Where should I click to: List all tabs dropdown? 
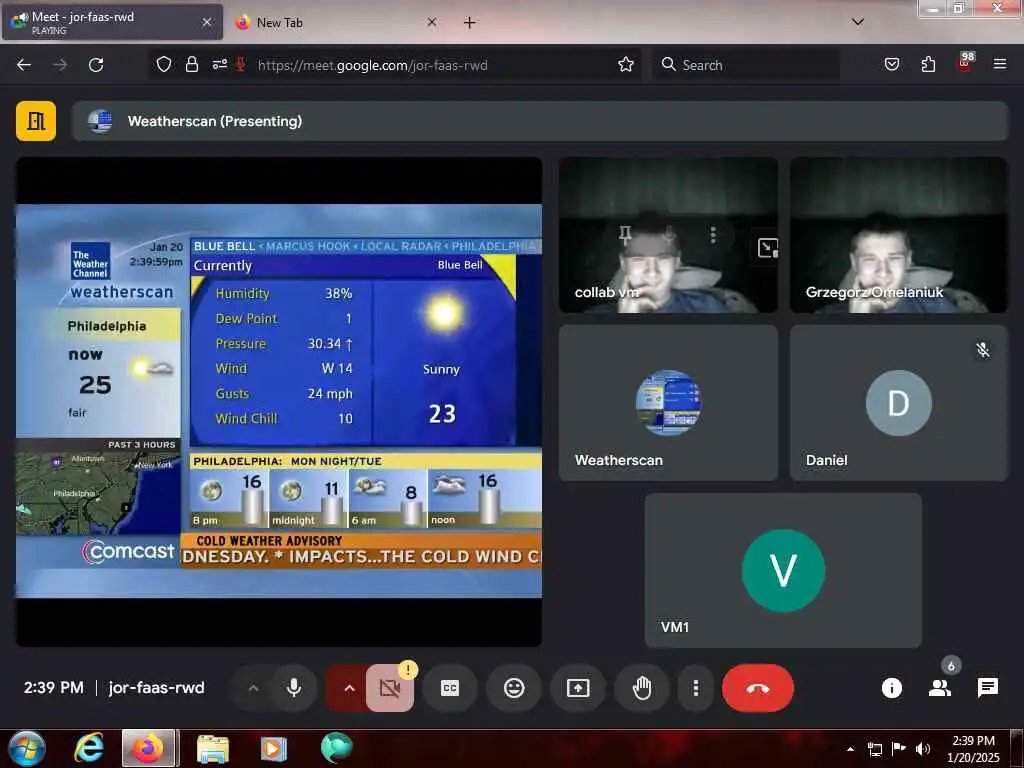[x=858, y=22]
